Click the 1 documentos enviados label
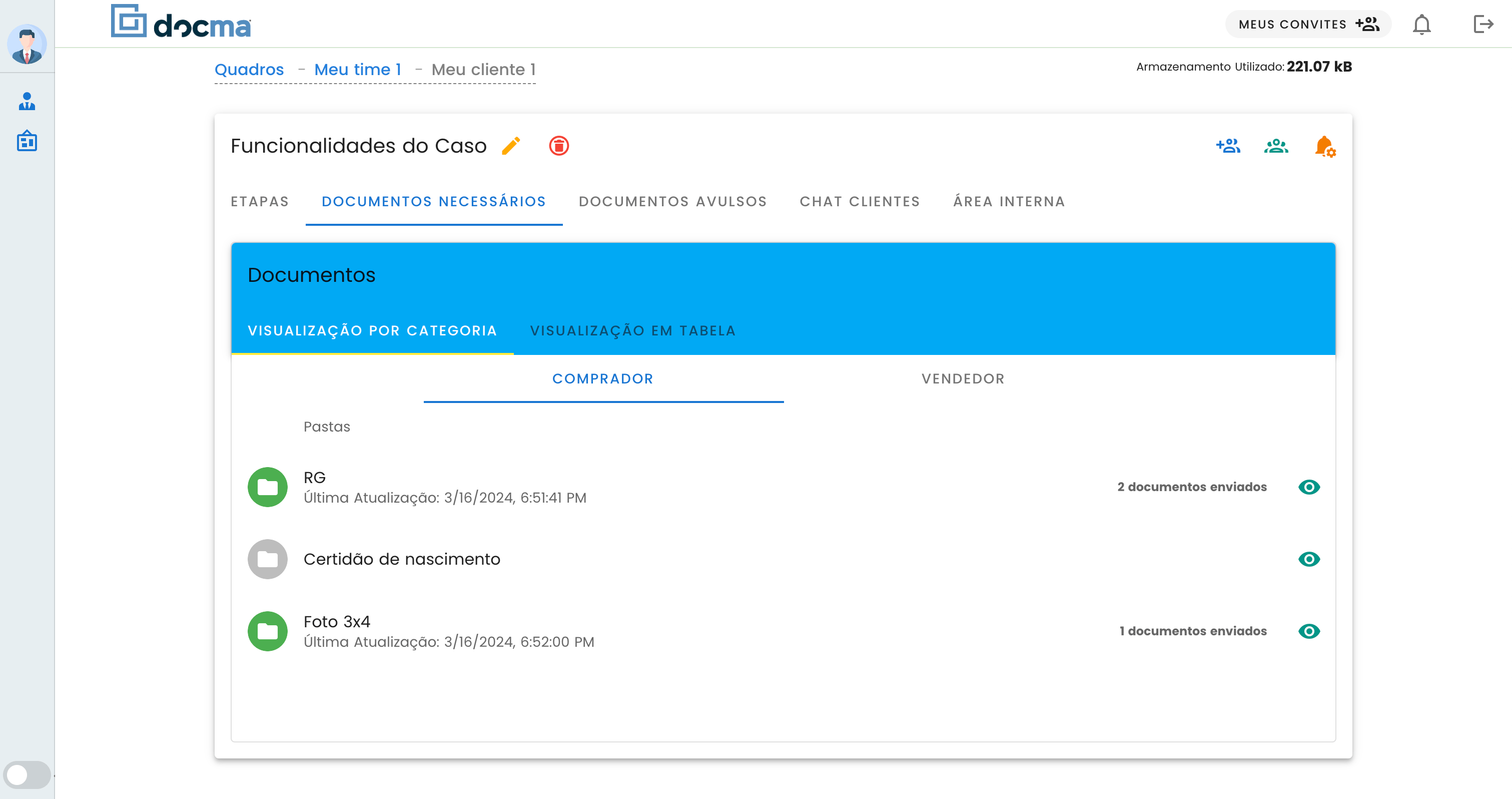Screen dimensions: 1512x799 point(1193,632)
